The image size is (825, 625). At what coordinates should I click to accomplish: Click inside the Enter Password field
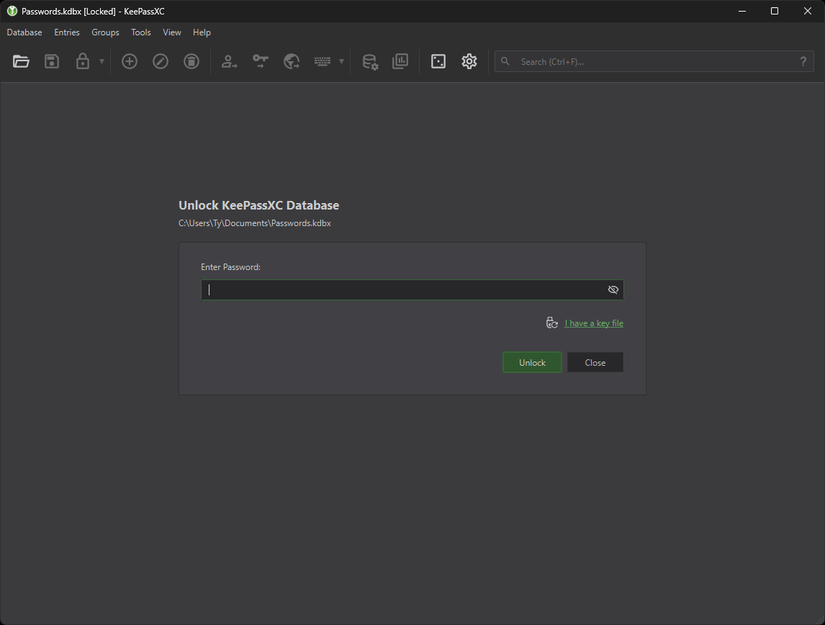(400, 289)
